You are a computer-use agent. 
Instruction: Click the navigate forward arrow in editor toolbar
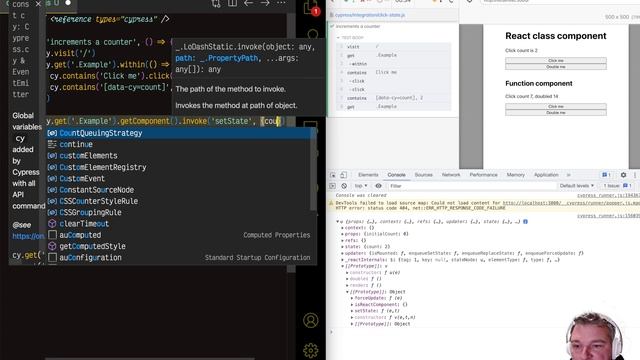265,3
